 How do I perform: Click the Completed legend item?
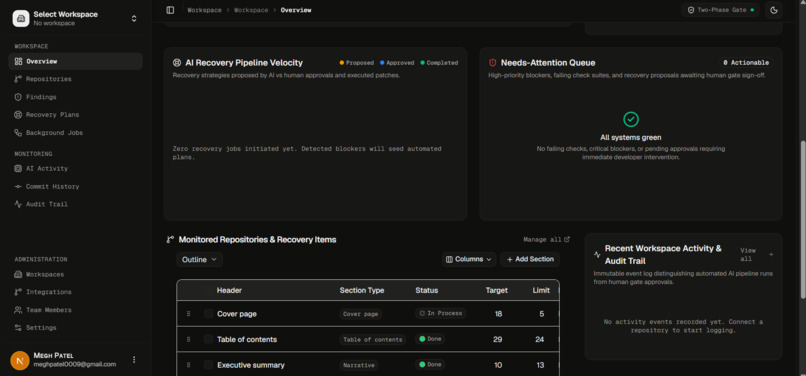pos(439,63)
